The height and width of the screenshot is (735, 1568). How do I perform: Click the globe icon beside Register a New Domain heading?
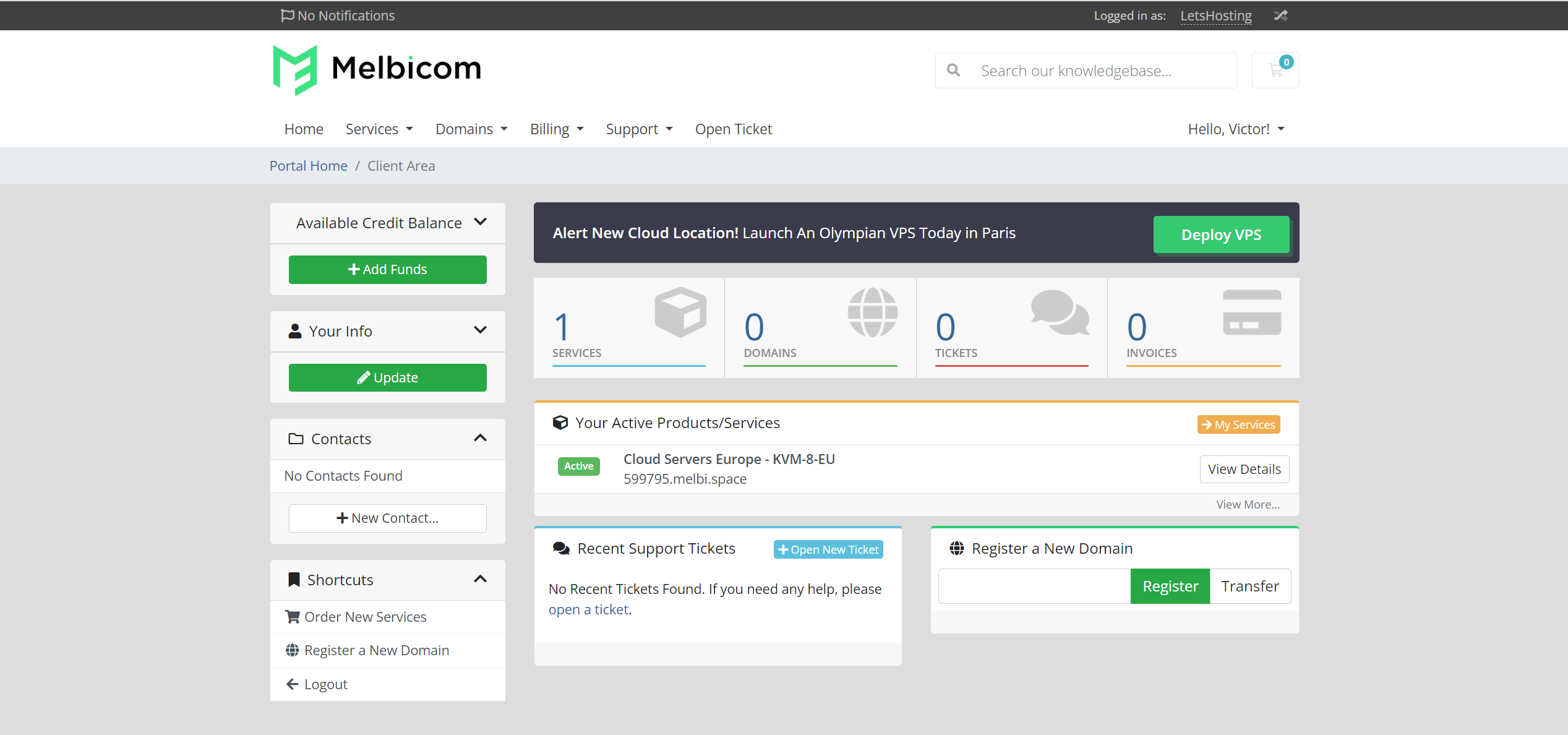[x=957, y=548]
